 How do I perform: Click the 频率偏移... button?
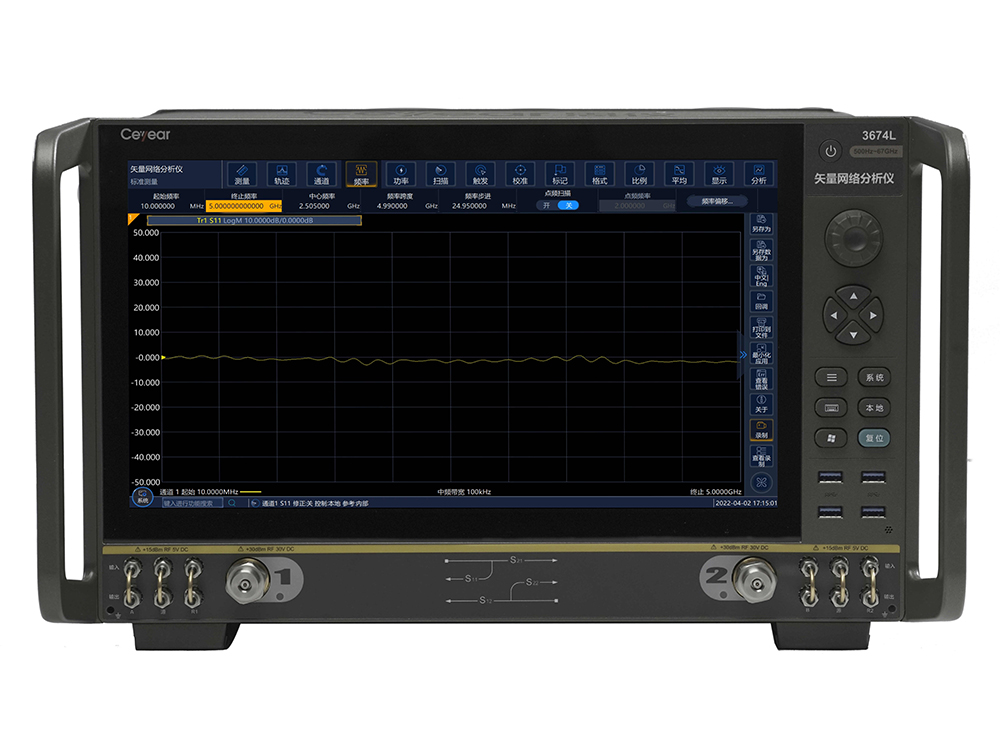coord(717,201)
